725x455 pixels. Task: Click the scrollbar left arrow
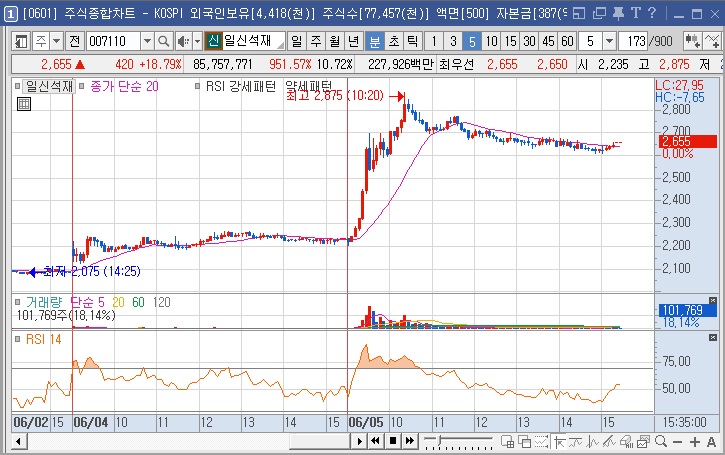coord(18,441)
